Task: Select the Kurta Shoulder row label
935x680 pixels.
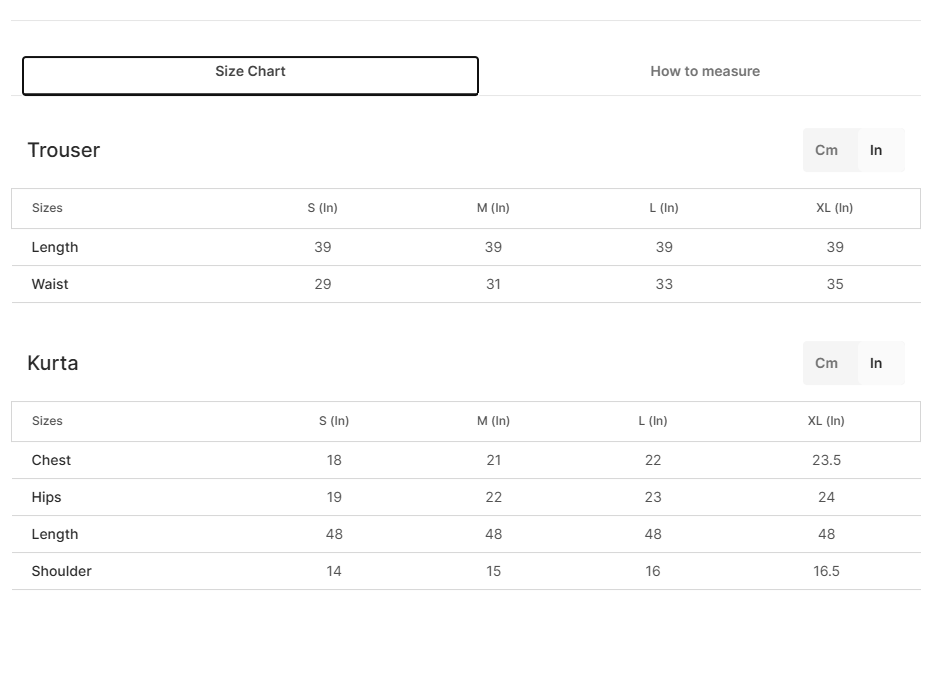Action: pyautogui.click(x=61, y=571)
